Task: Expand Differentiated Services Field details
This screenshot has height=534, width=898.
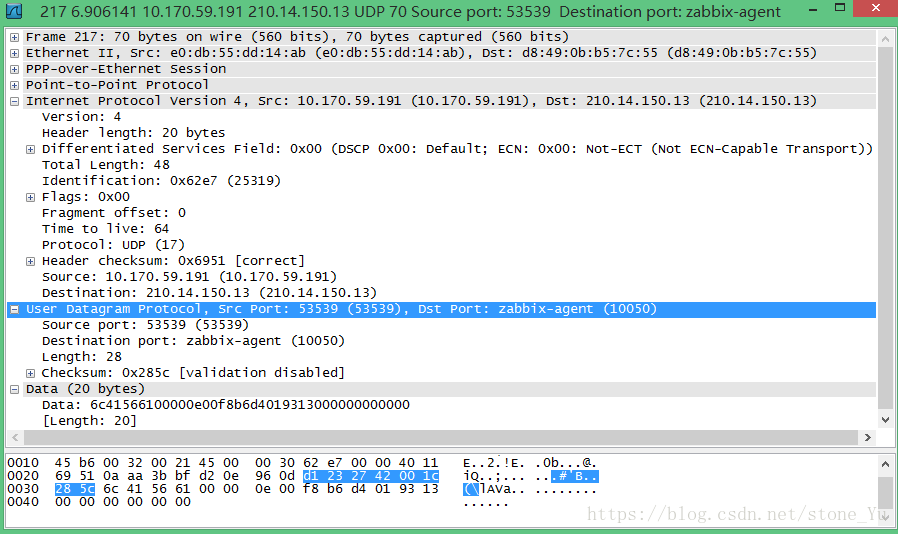Action: [31, 149]
